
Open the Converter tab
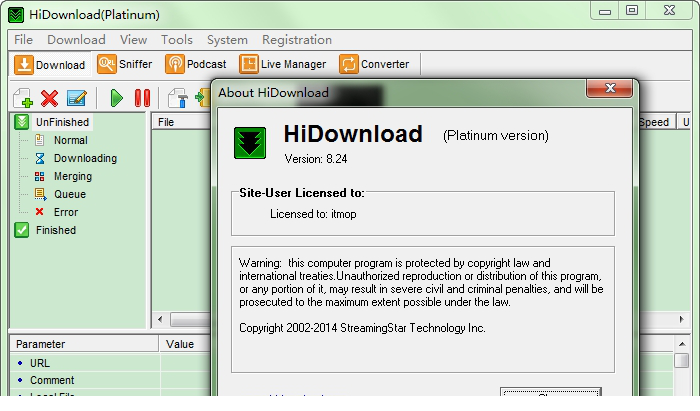tap(374, 64)
